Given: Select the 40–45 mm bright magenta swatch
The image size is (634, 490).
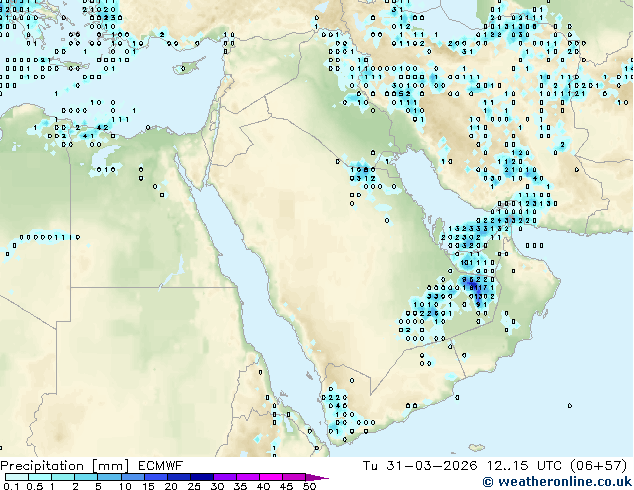Looking at the screenshot, I should pos(271,477).
